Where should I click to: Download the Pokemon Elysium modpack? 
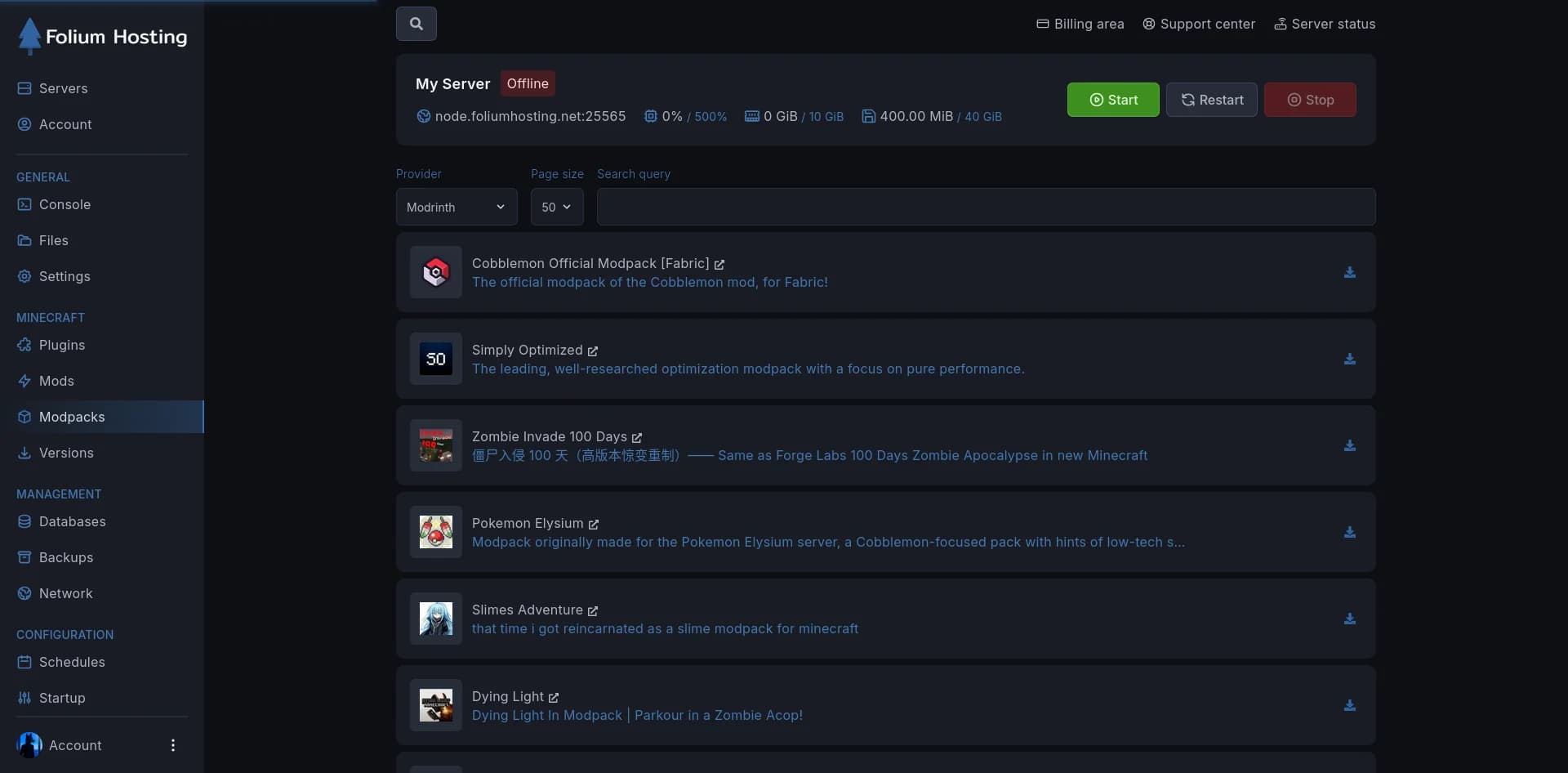pos(1349,532)
